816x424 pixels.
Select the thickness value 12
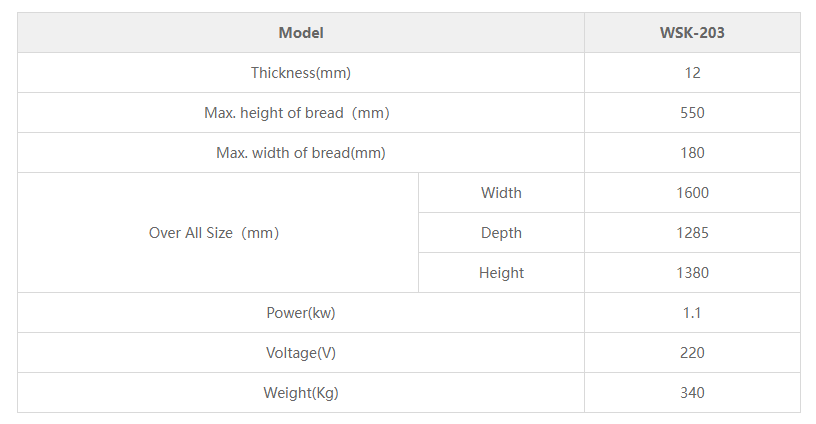[692, 73]
